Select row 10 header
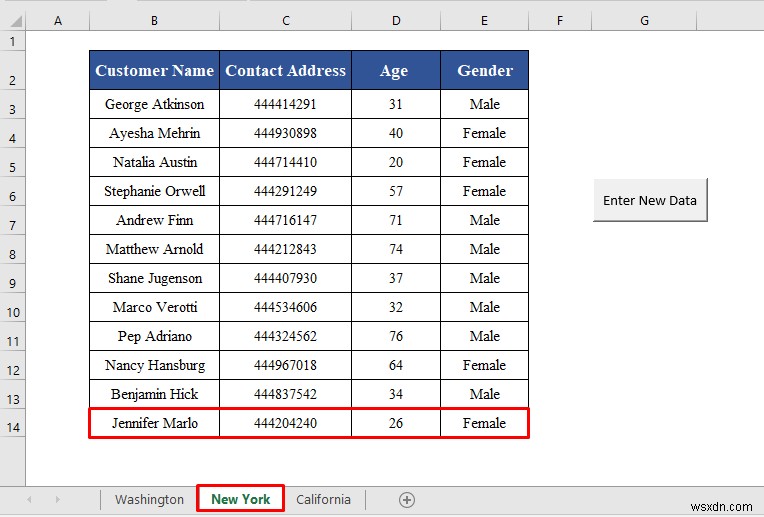 coord(13,307)
